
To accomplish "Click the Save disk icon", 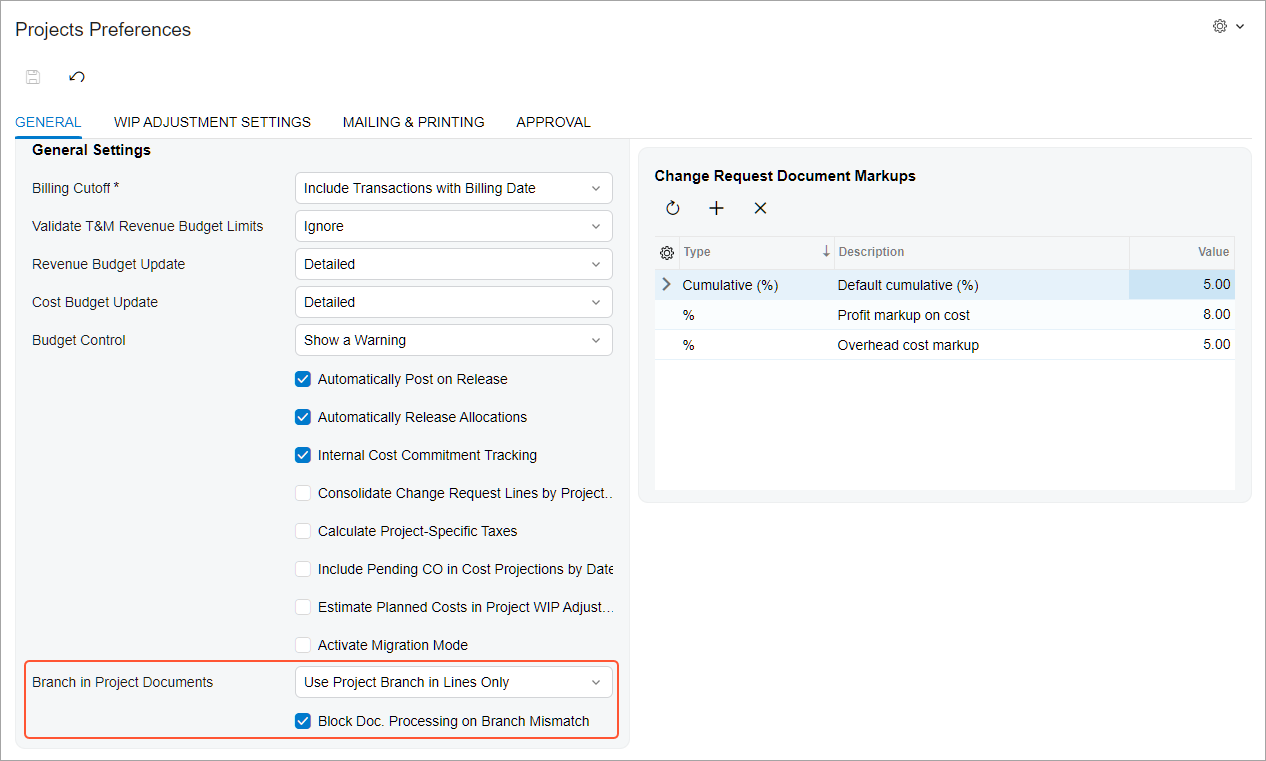I will (x=33, y=77).
